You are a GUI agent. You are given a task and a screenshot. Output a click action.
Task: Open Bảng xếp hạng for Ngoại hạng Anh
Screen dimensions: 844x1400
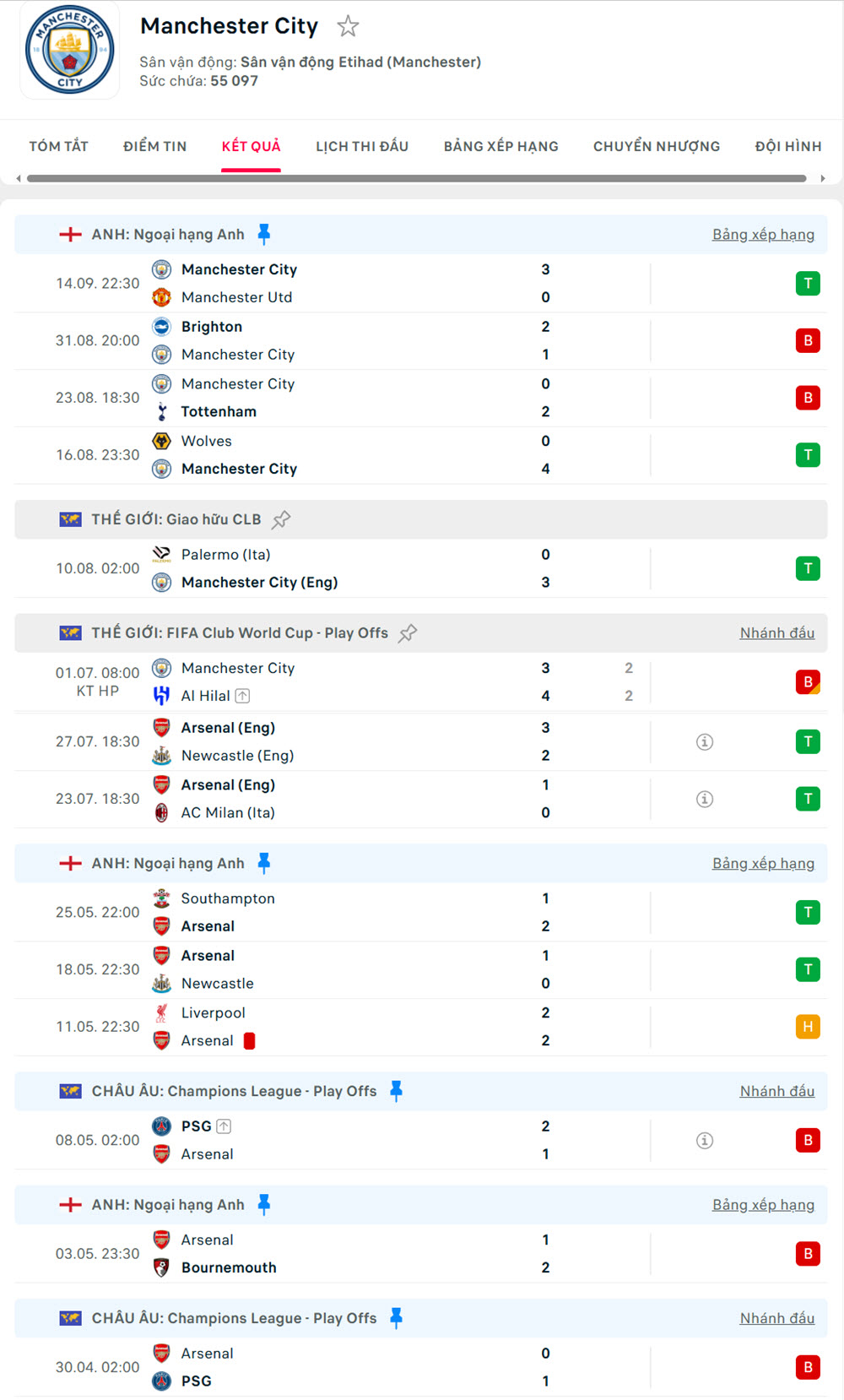(764, 234)
